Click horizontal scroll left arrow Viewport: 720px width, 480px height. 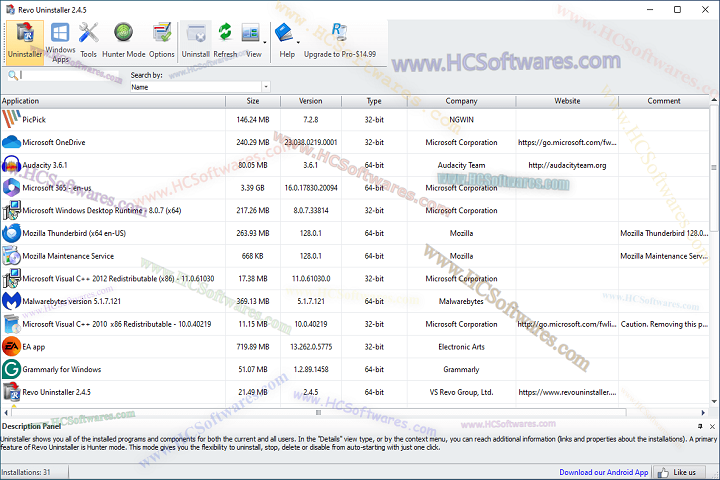(x=6, y=412)
